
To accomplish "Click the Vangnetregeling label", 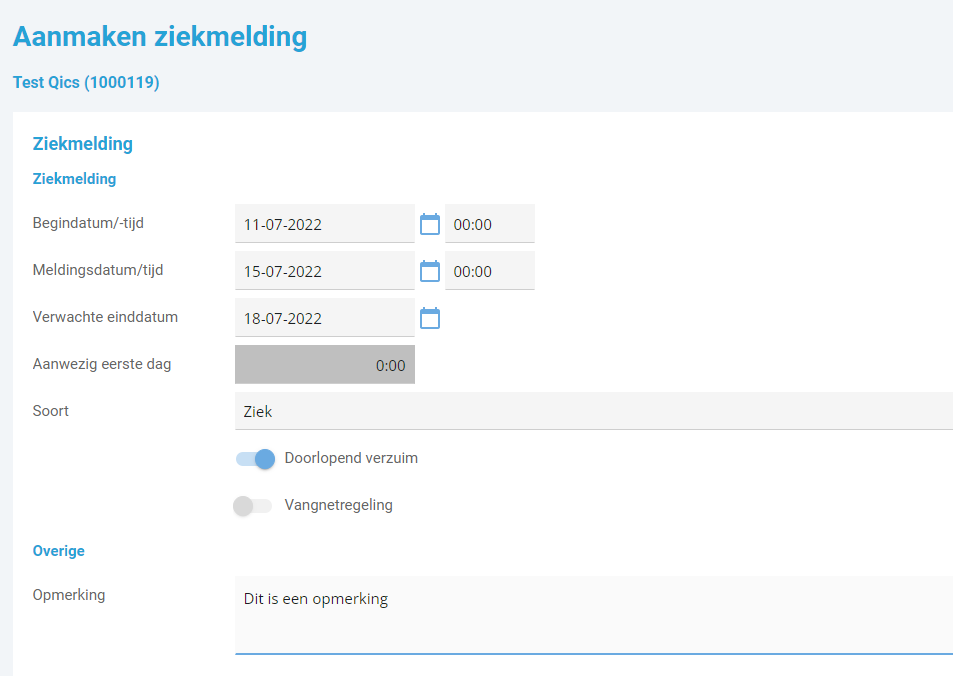I will pos(339,505).
